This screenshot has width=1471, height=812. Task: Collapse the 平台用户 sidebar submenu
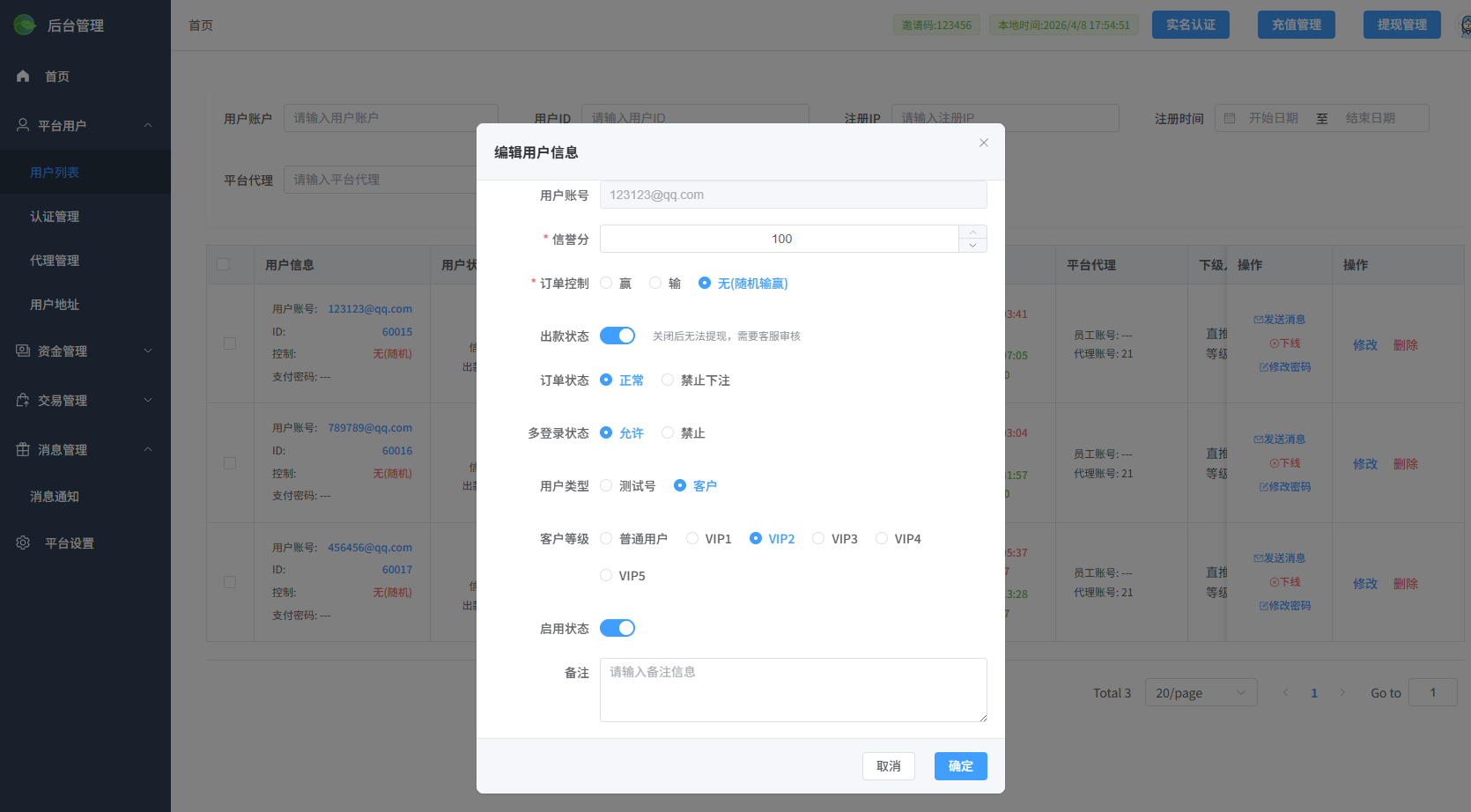pos(149,125)
